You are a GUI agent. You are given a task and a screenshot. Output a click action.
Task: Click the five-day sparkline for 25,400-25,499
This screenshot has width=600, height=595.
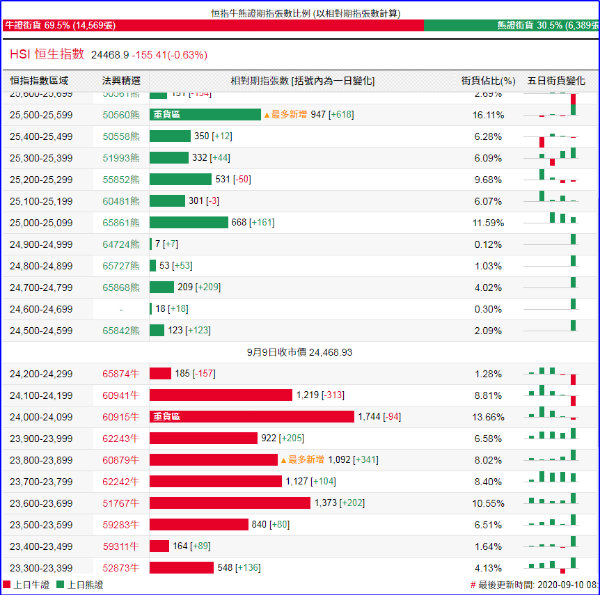click(x=551, y=139)
